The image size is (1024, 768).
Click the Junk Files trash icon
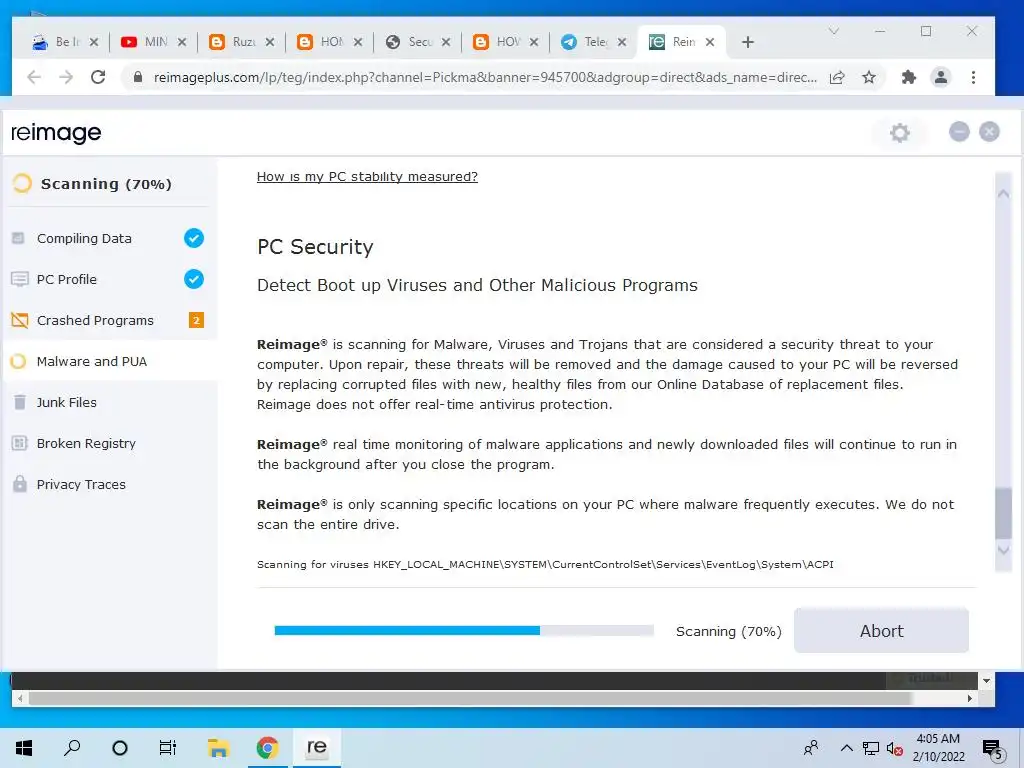(x=20, y=402)
